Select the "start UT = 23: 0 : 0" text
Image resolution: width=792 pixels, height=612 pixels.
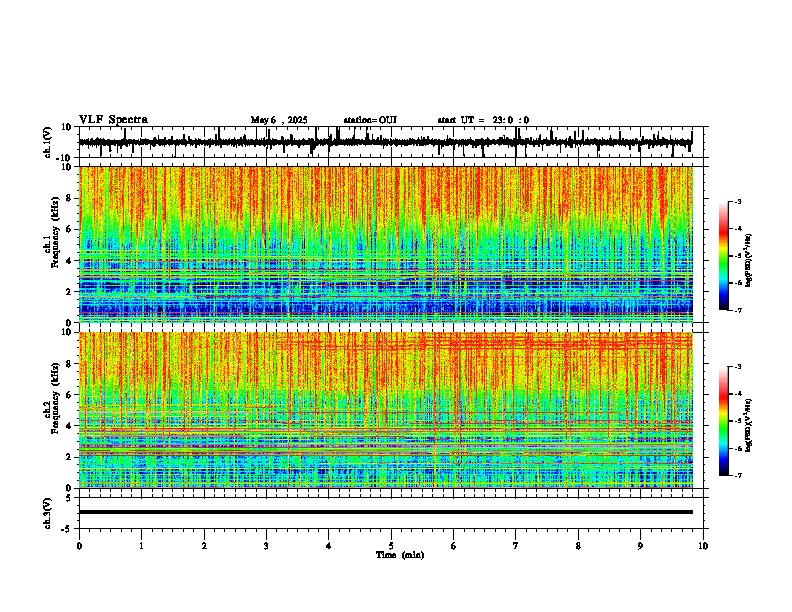483,120
